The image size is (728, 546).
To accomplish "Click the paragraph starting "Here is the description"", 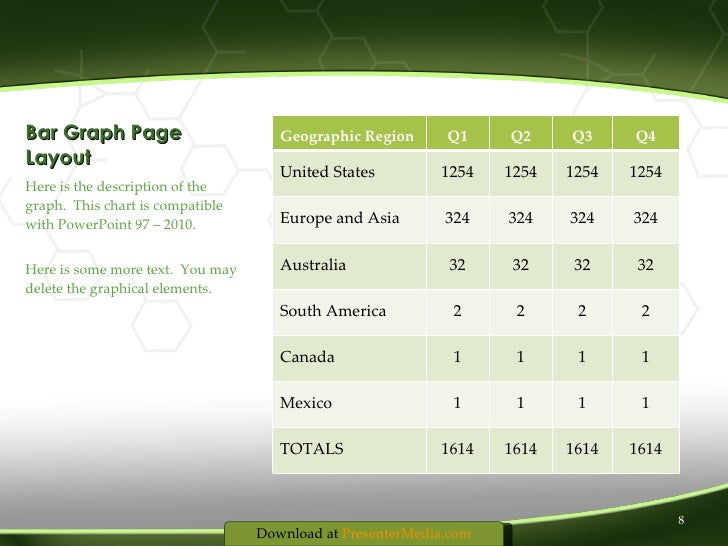I will [x=124, y=205].
